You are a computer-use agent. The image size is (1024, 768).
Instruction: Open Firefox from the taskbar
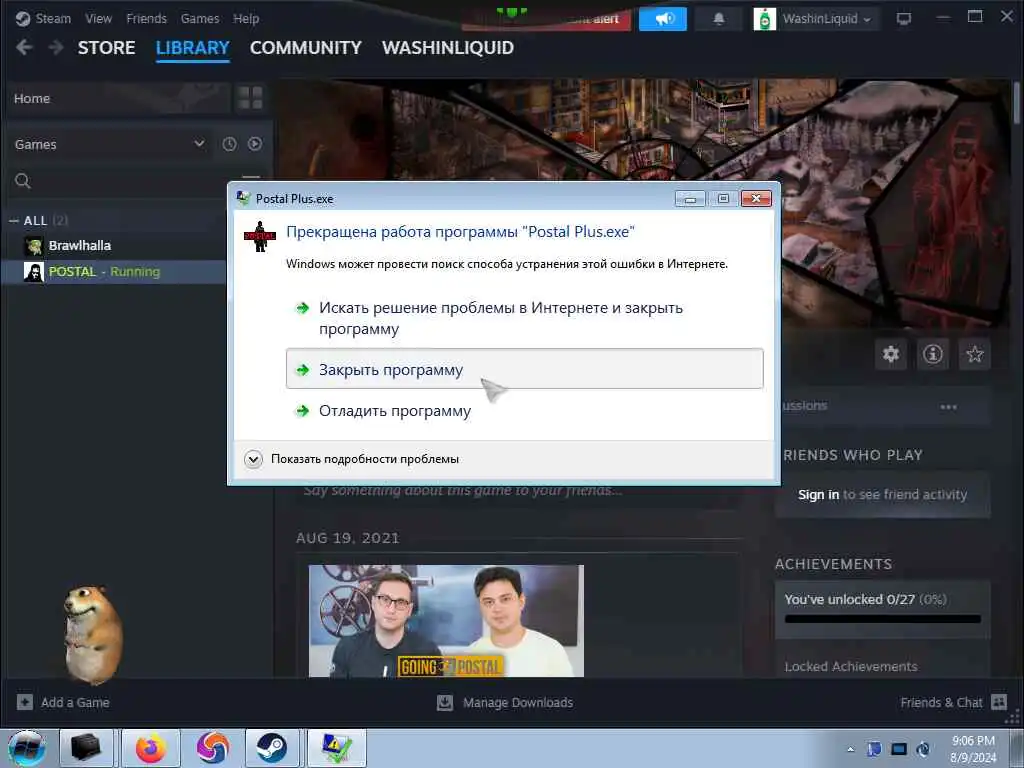(x=151, y=748)
